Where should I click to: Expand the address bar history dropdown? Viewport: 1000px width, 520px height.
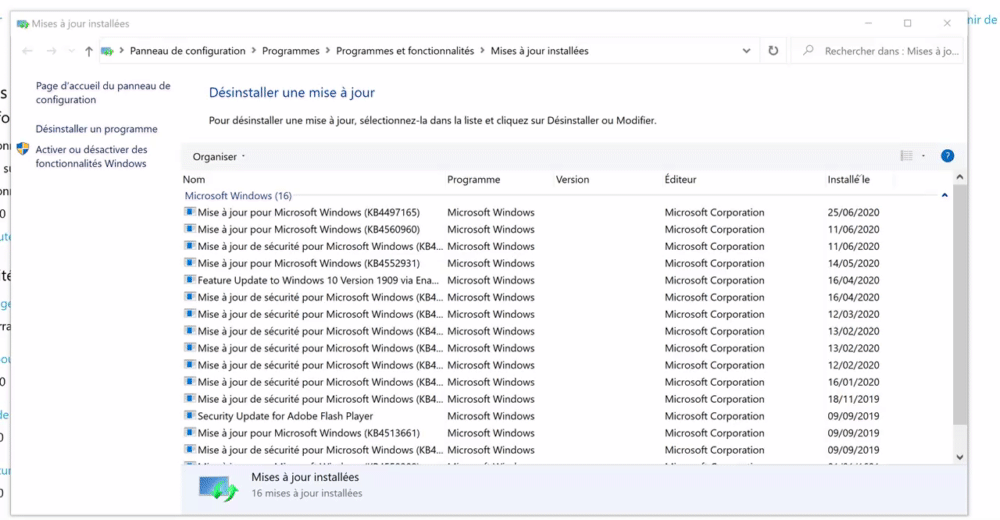pos(746,51)
